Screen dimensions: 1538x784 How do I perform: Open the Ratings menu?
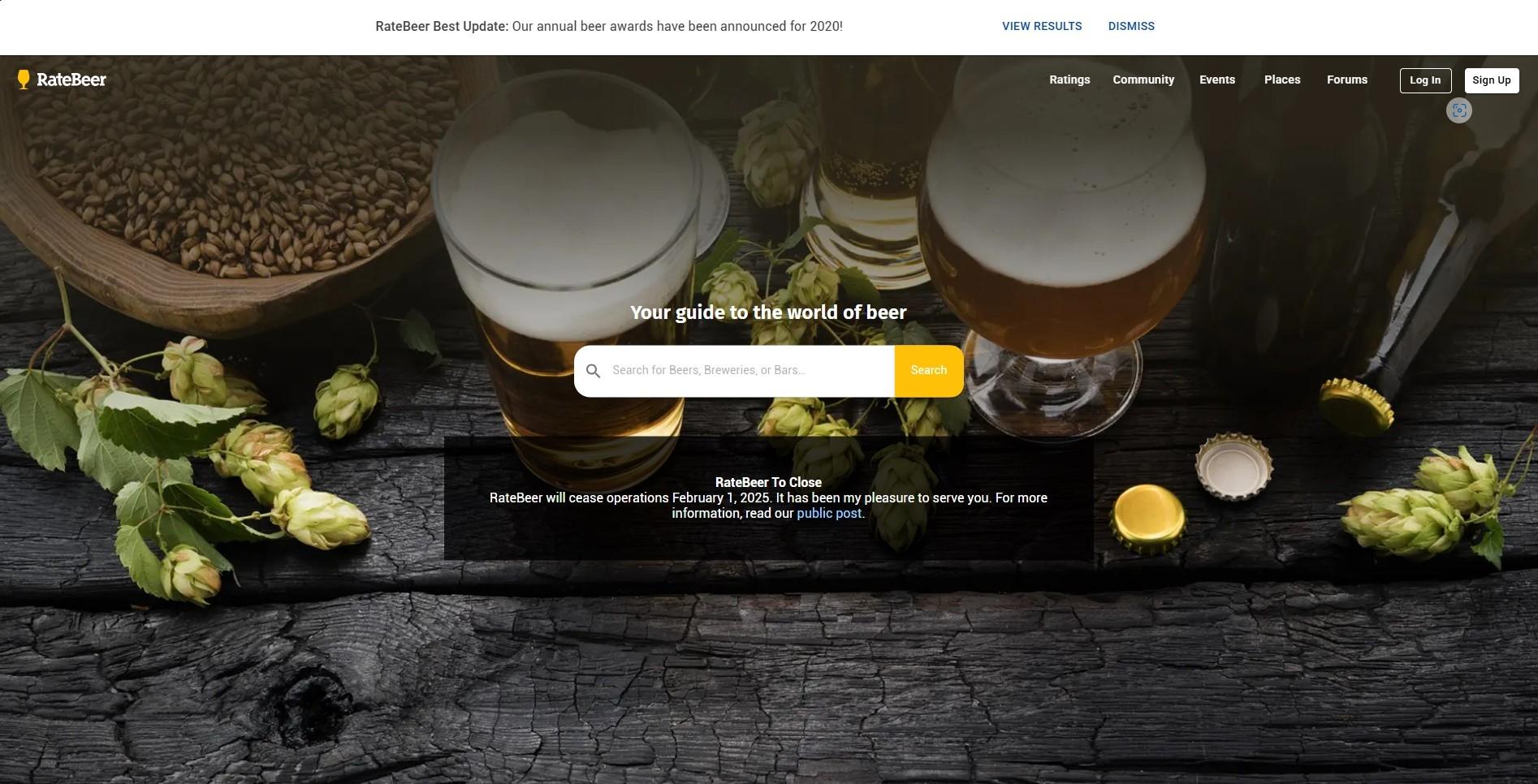pyautogui.click(x=1069, y=80)
